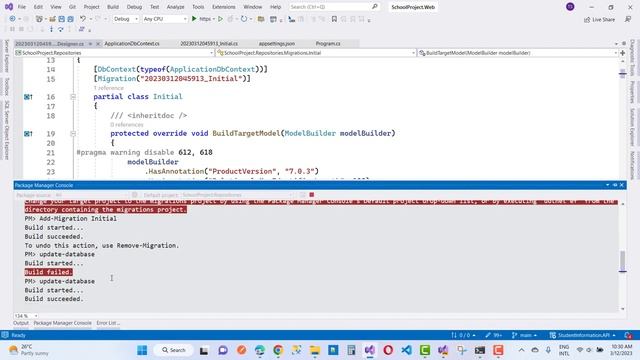Click the '1 reference' CodeLens link
This screenshot has height=360, width=640.
tap(109, 88)
